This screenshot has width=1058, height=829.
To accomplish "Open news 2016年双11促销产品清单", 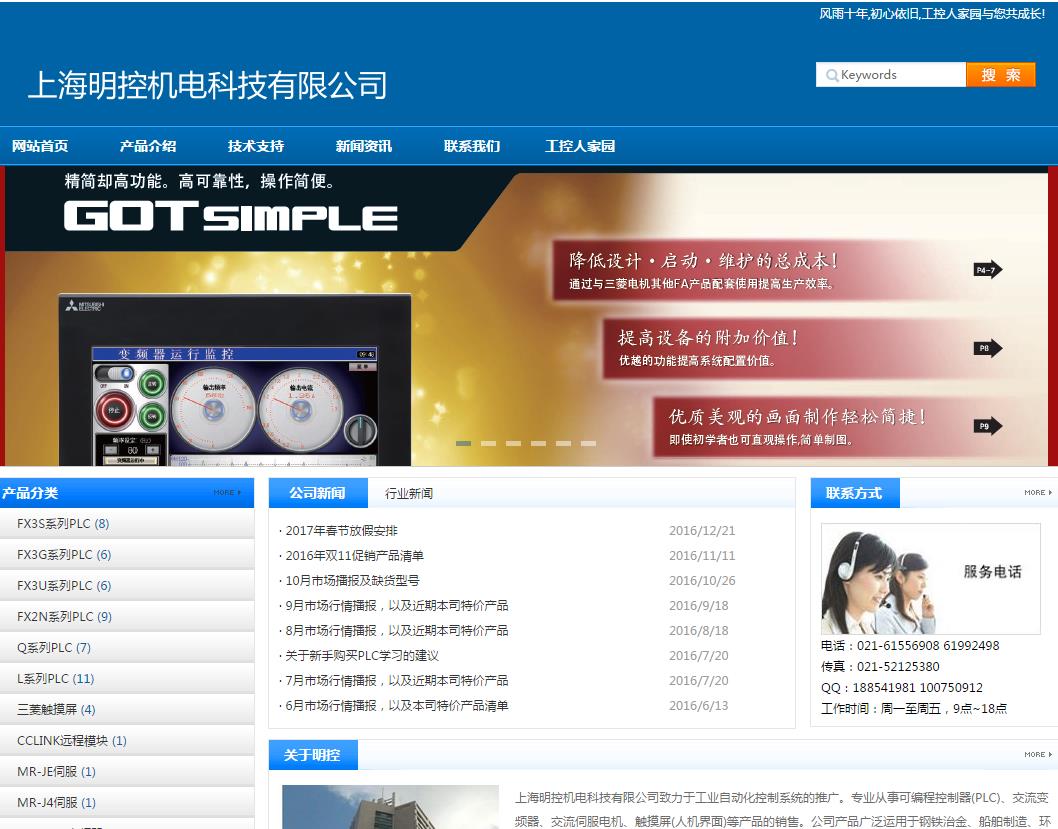I will (x=354, y=556).
